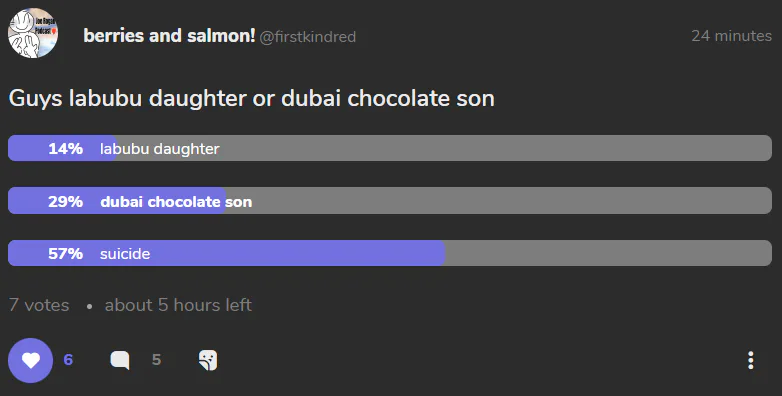Vote for the labubu daughter option
782x396 pixels.
(x=390, y=148)
